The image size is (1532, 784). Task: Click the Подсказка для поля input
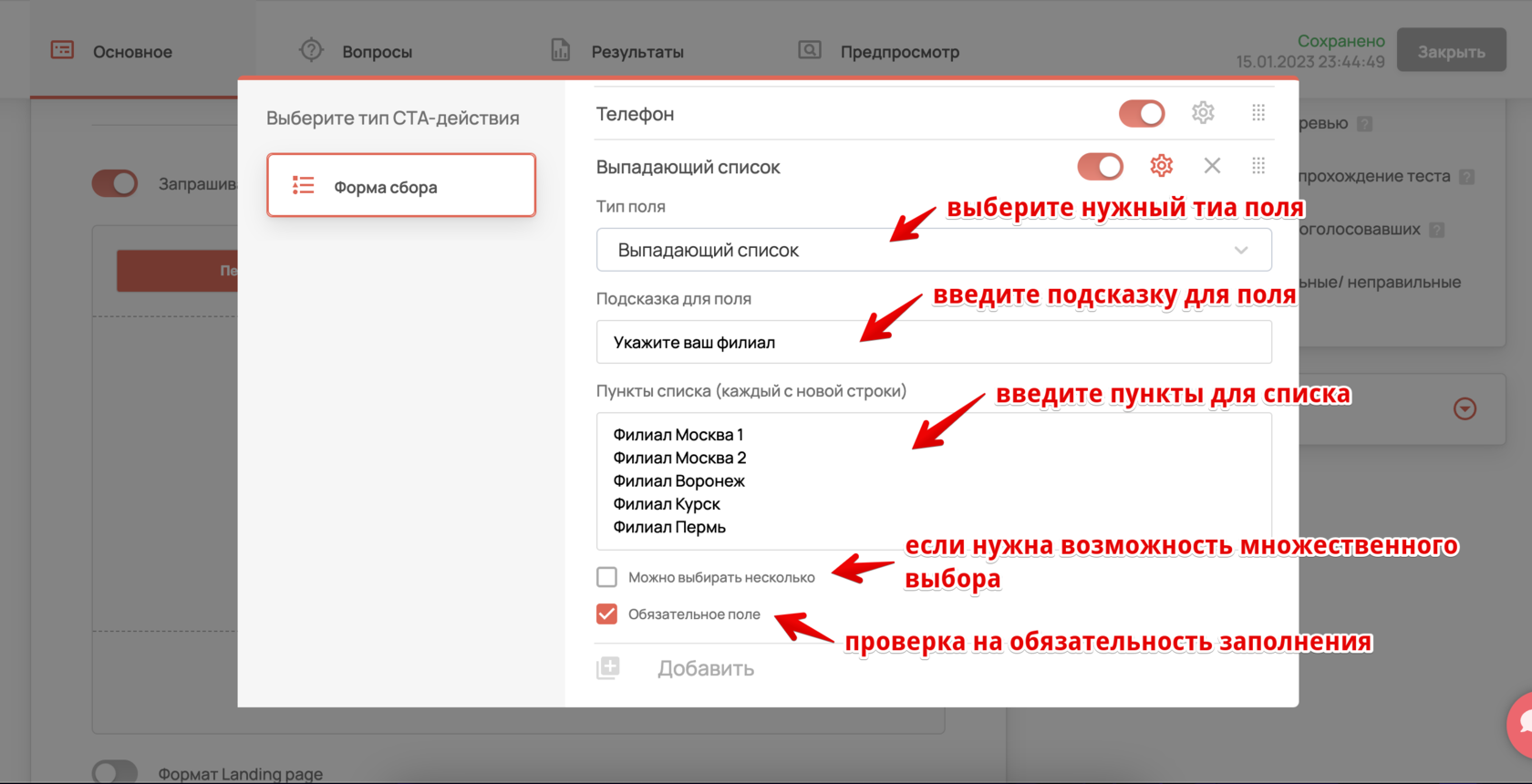(934, 342)
